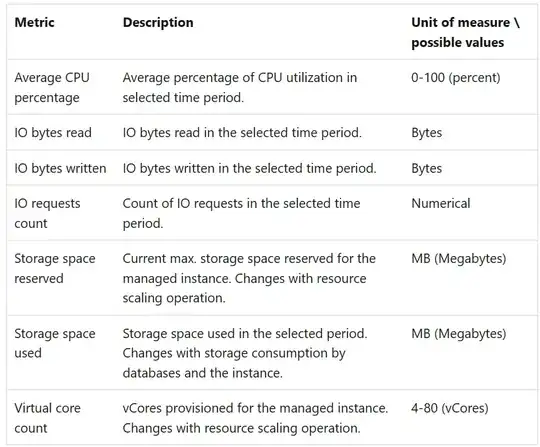Click the Storage space used metric

tap(55, 343)
